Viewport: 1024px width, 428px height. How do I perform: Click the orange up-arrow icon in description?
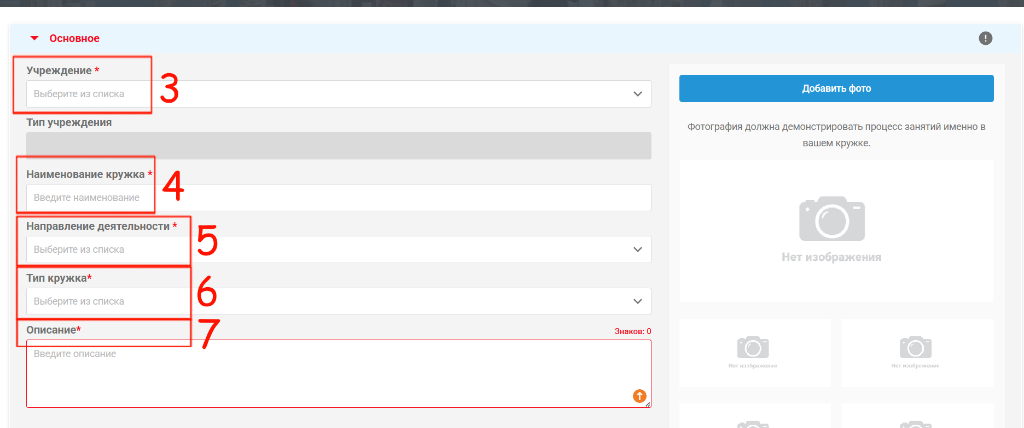639,395
